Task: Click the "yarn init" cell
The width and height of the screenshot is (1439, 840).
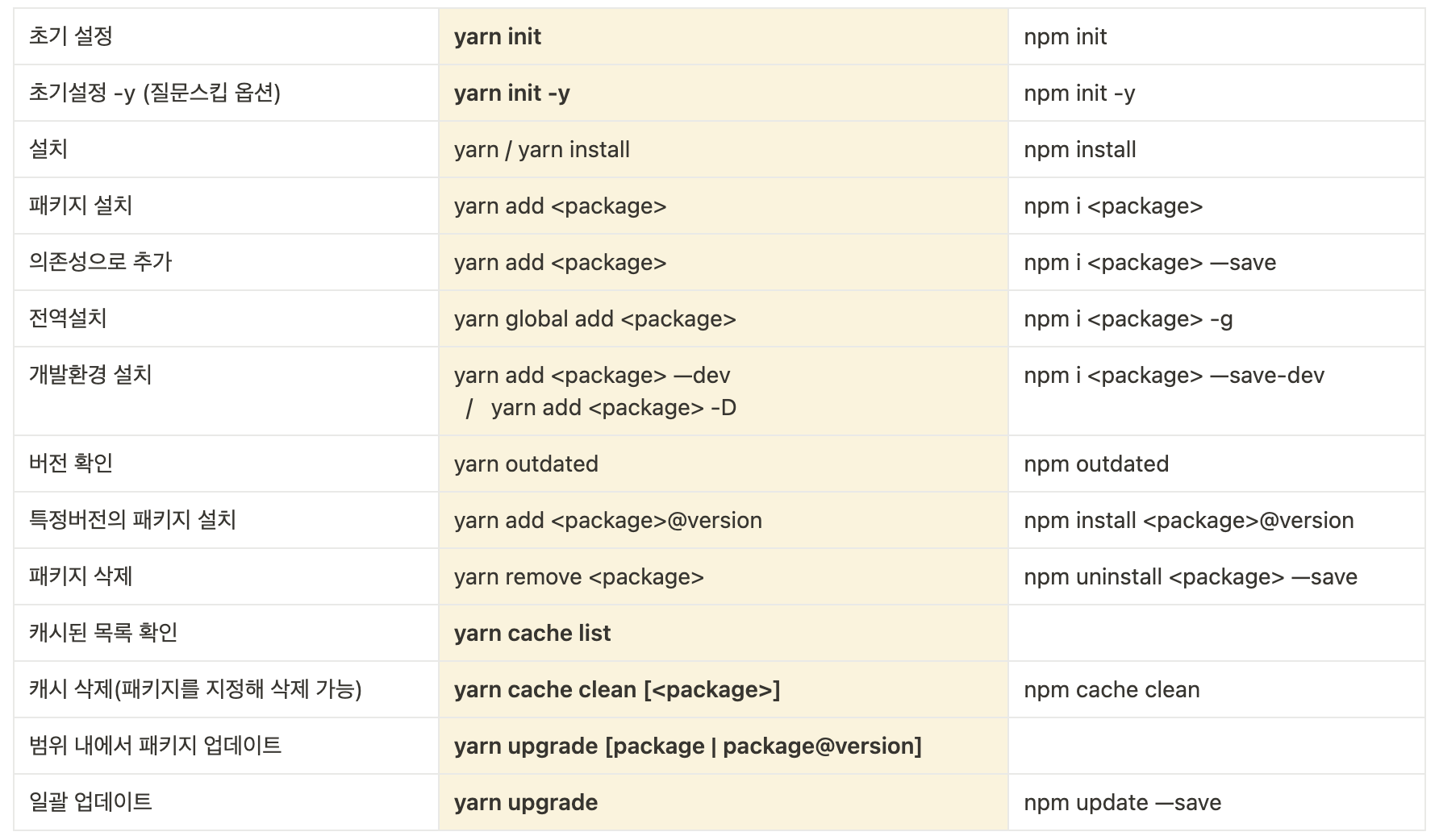Action: pyautogui.click(x=498, y=37)
